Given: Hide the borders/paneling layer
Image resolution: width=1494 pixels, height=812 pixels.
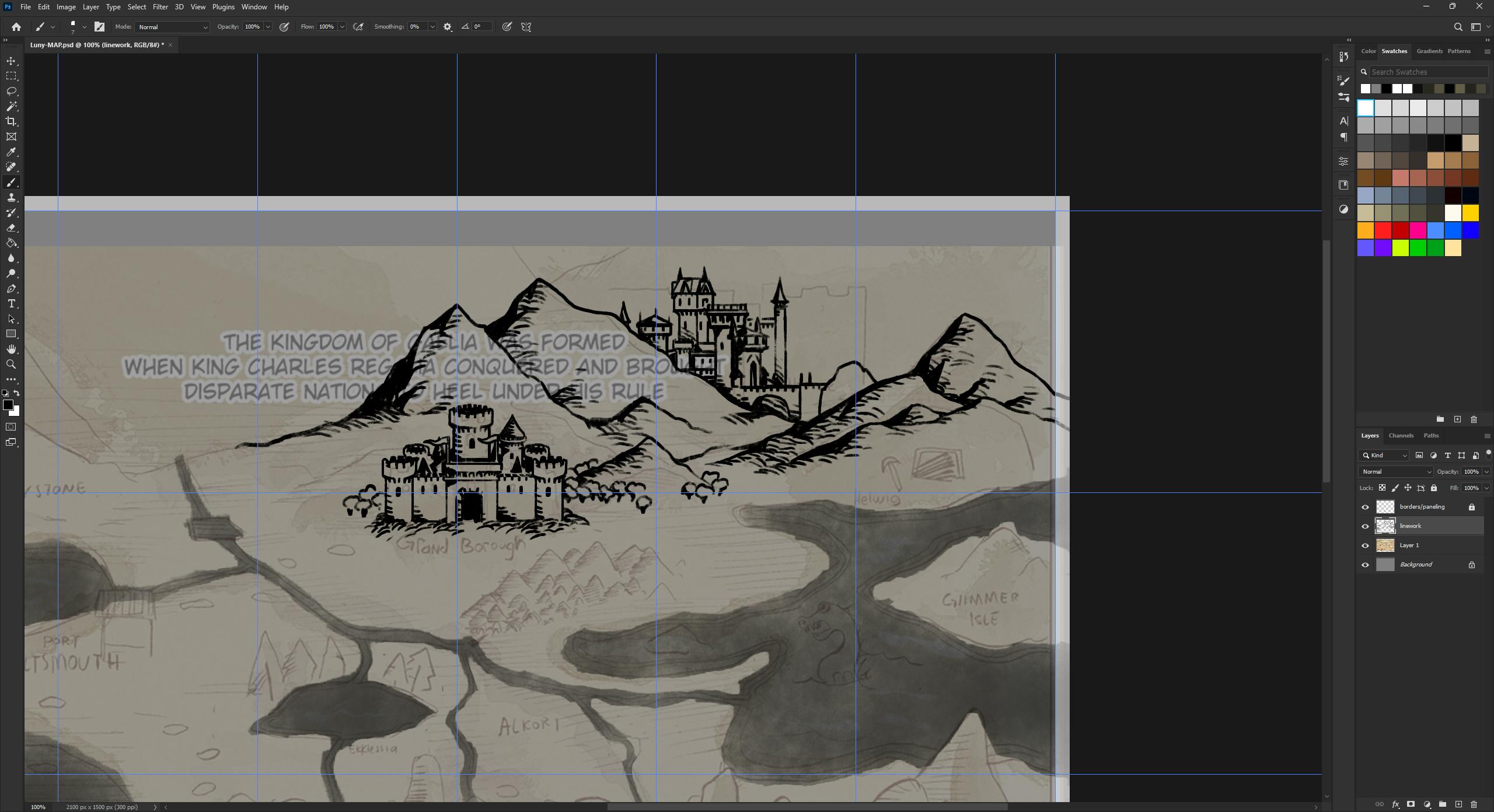Looking at the screenshot, I should click(x=1365, y=507).
